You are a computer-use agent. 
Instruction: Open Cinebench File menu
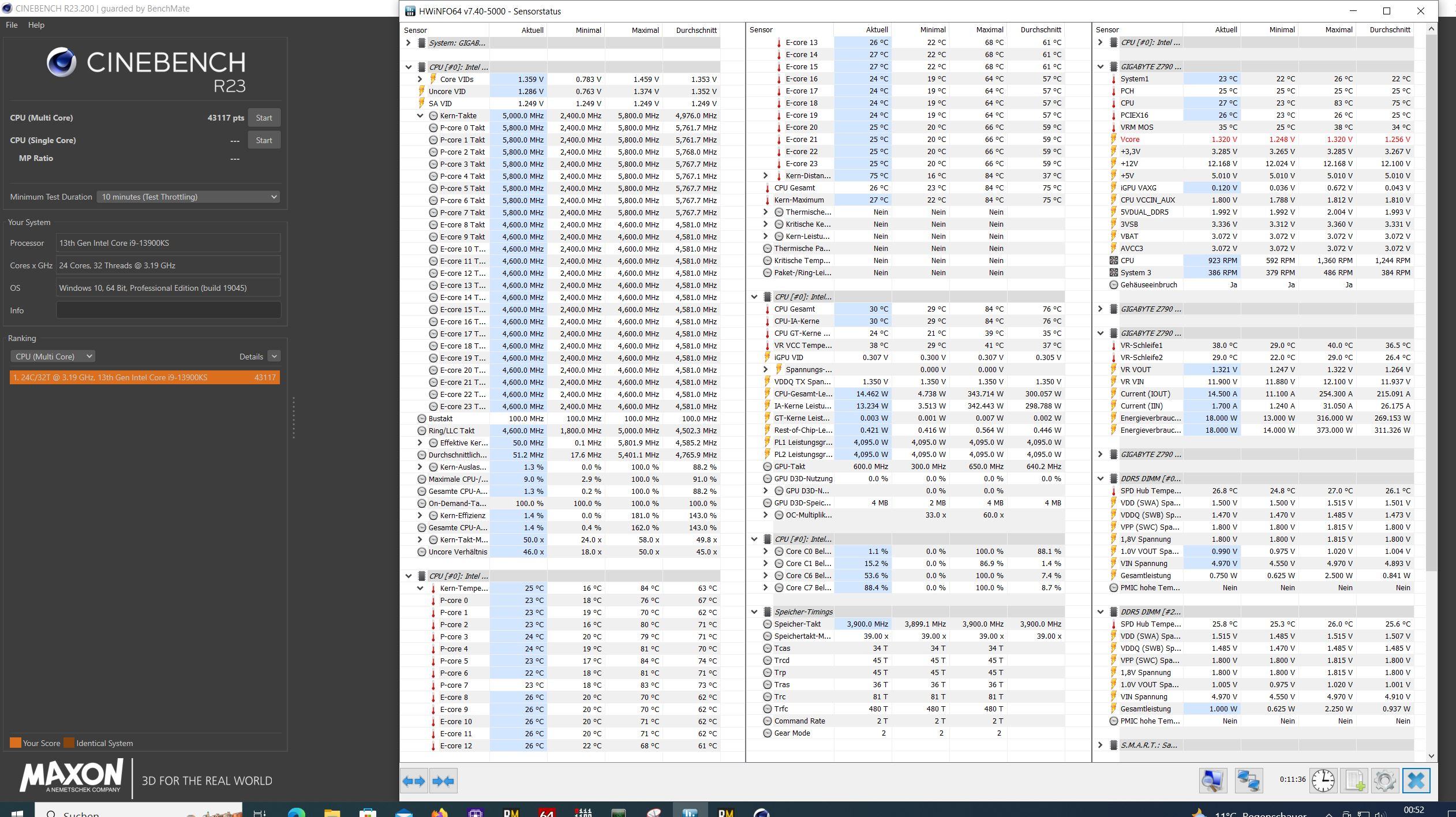pos(12,25)
